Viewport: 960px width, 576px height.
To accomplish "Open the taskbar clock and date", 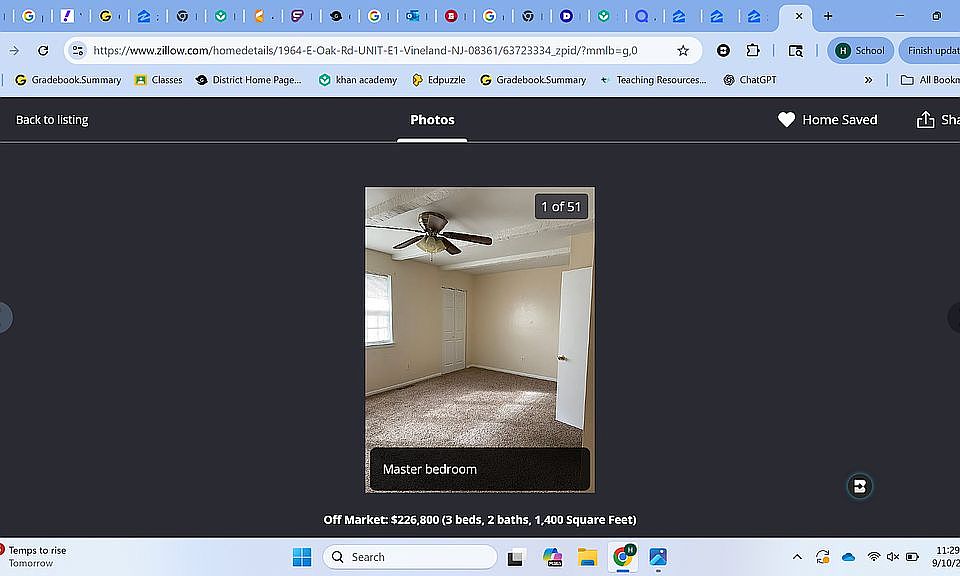I will tap(947, 557).
